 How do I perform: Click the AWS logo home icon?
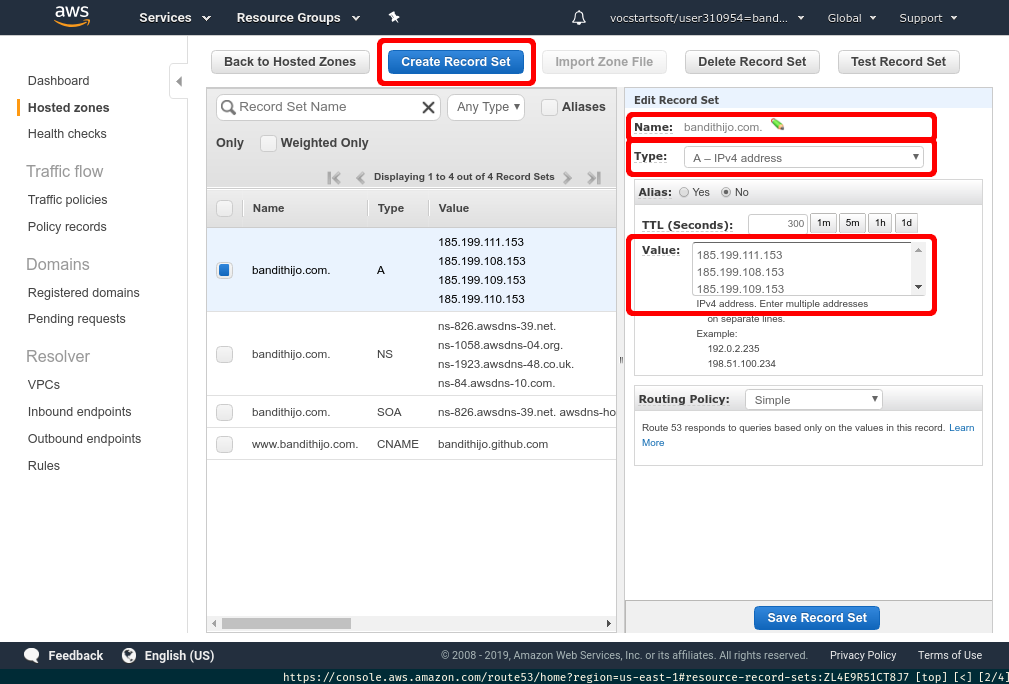tap(73, 17)
